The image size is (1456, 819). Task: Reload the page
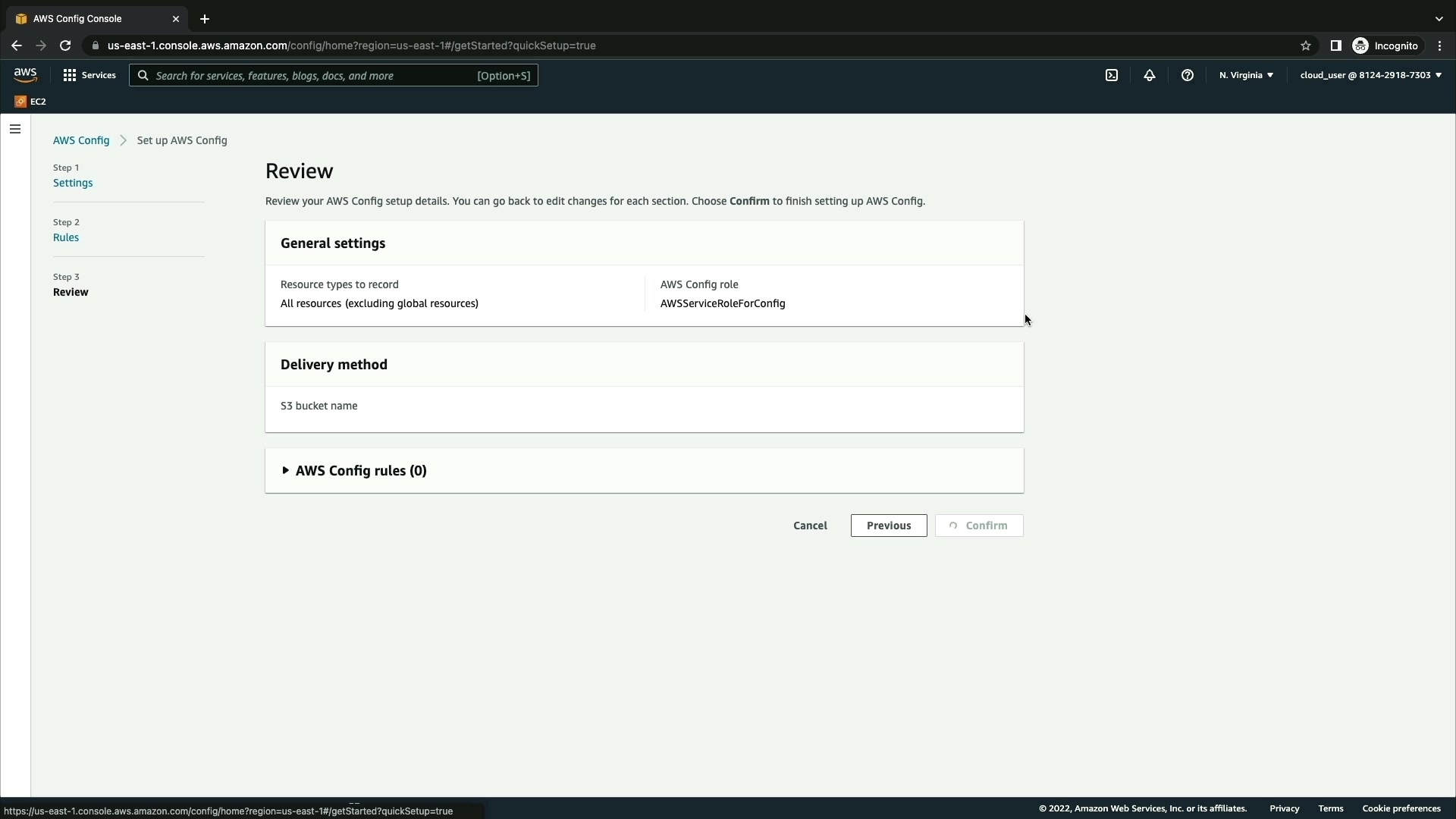[x=65, y=45]
